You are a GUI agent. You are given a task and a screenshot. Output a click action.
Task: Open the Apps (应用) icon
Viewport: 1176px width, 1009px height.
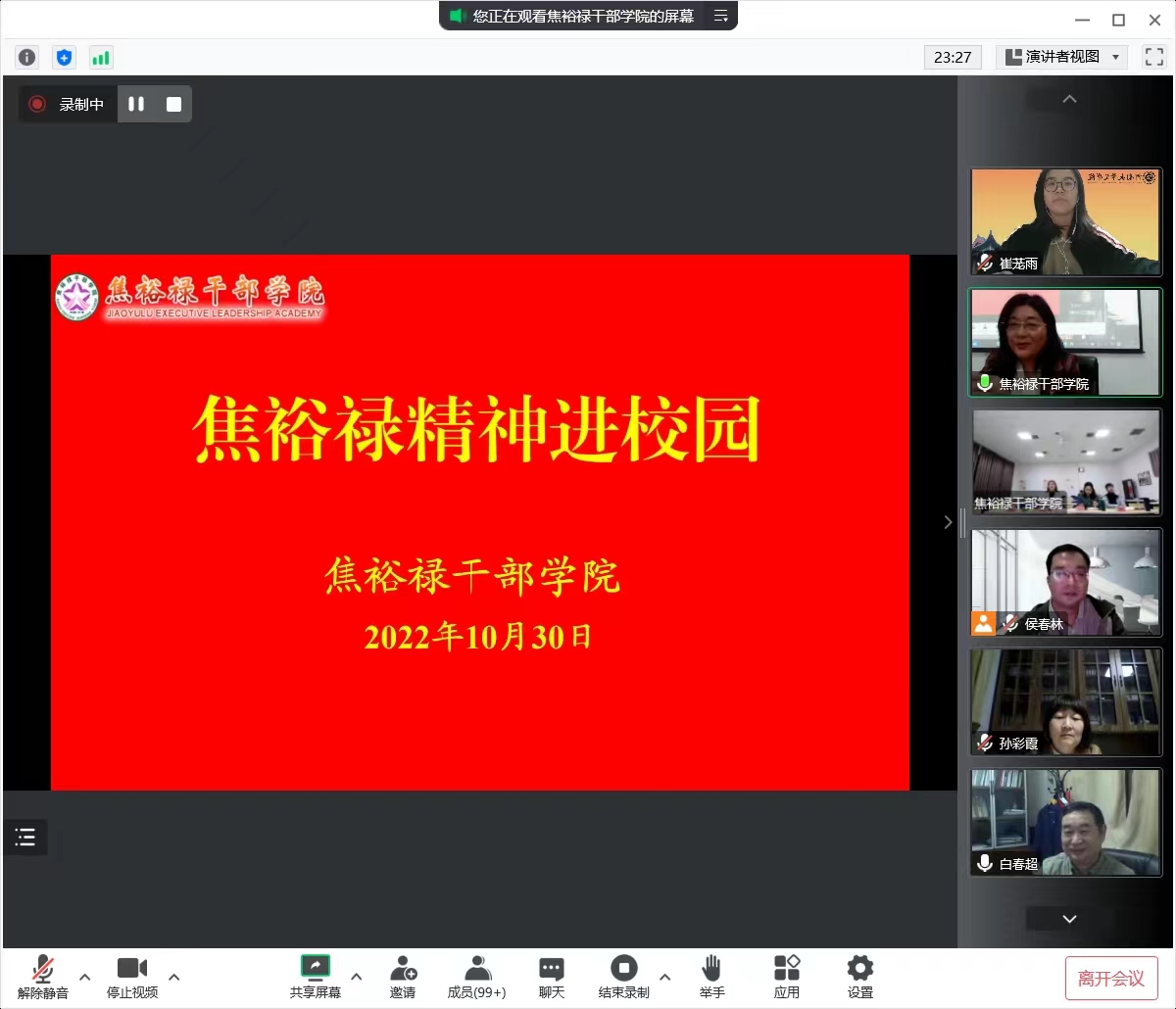tap(787, 977)
